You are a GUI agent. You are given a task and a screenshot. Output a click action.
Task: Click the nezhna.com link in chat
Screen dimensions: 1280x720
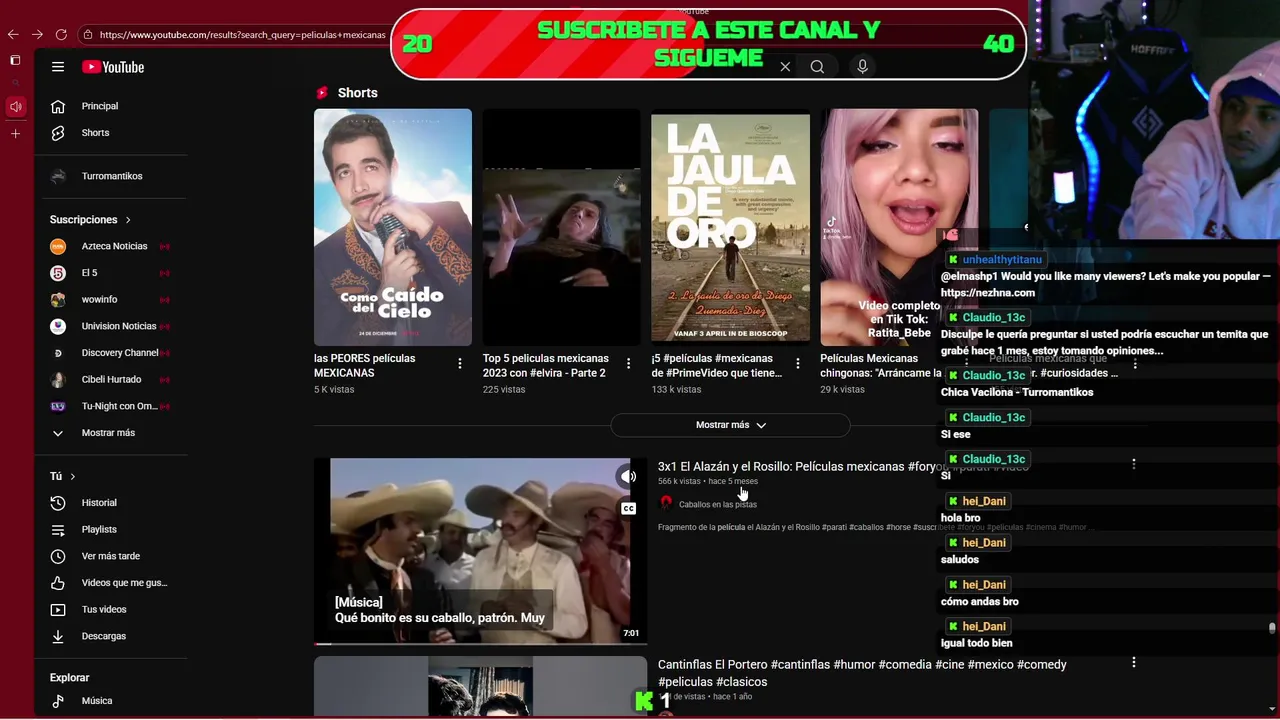987,293
